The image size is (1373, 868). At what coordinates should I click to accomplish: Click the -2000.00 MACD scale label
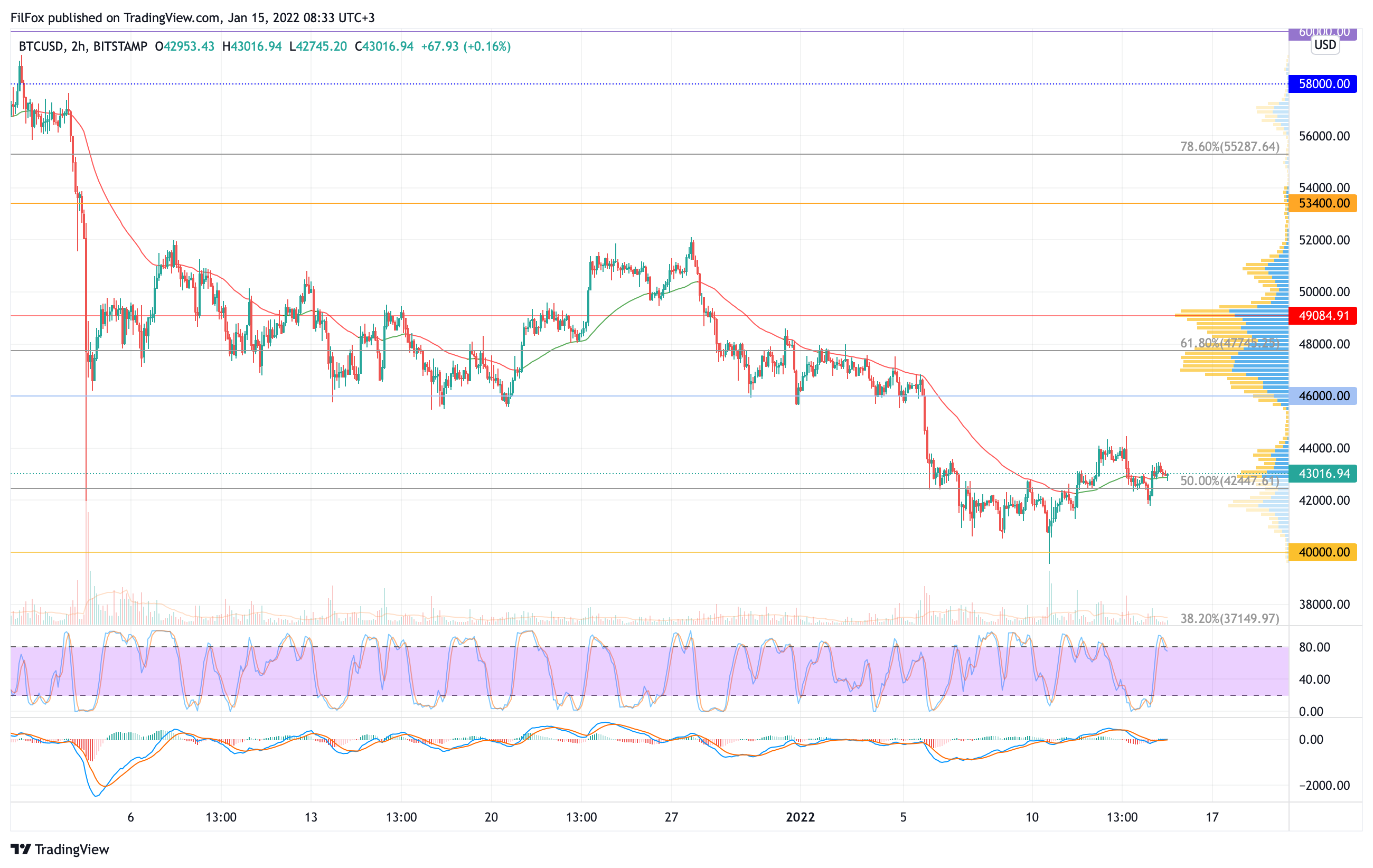coord(1324,785)
